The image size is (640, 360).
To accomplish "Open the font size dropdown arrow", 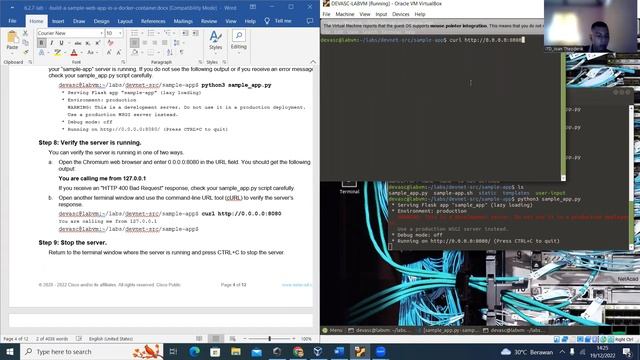I will (x=120, y=33).
